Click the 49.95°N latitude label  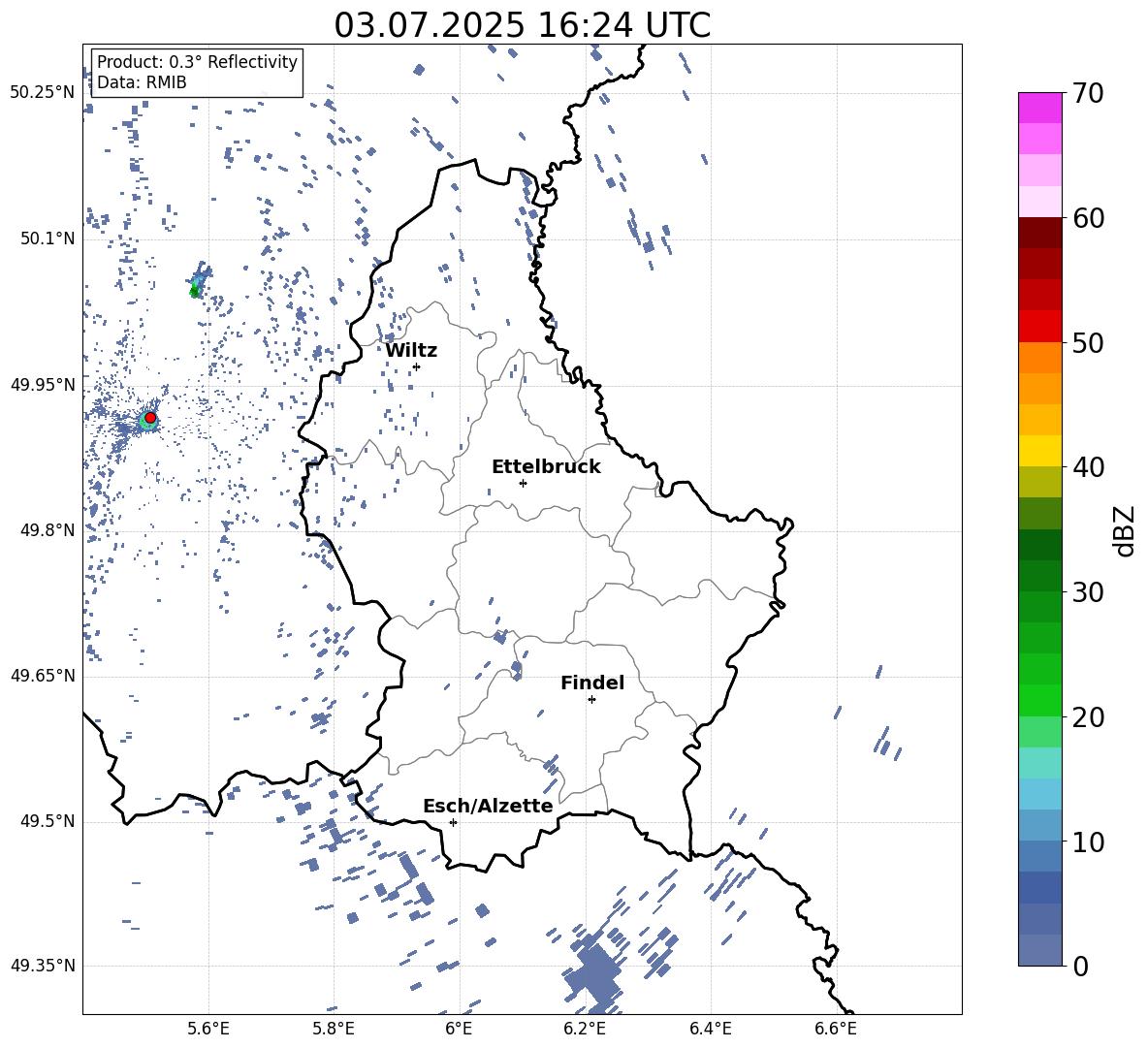point(43,384)
